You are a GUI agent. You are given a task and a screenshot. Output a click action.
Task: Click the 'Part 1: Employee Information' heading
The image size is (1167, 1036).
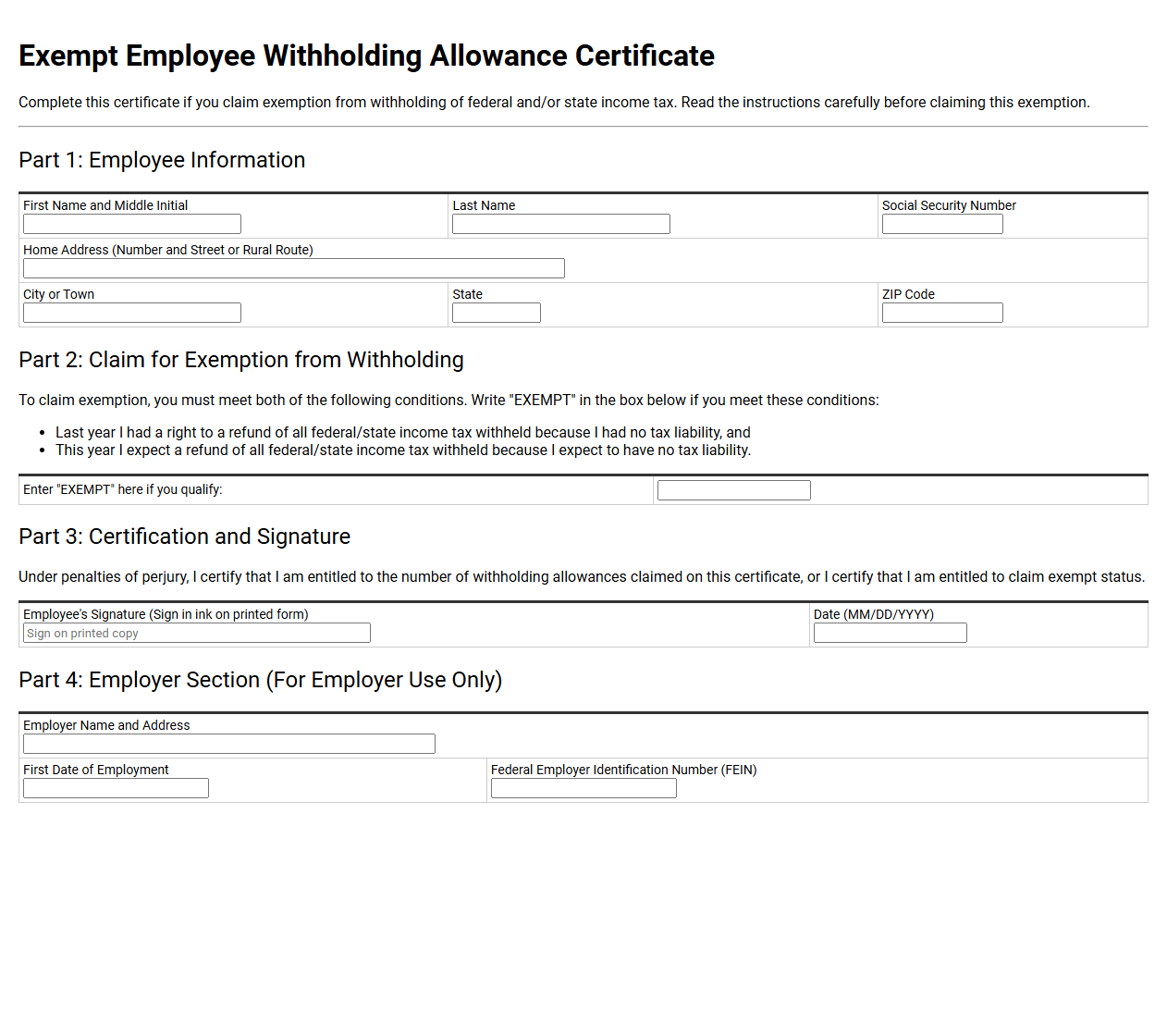(162, 160)
